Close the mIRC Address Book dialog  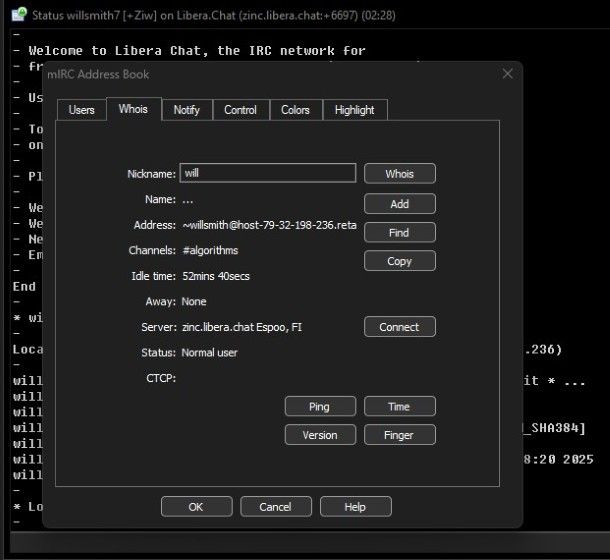coord(508,74)
